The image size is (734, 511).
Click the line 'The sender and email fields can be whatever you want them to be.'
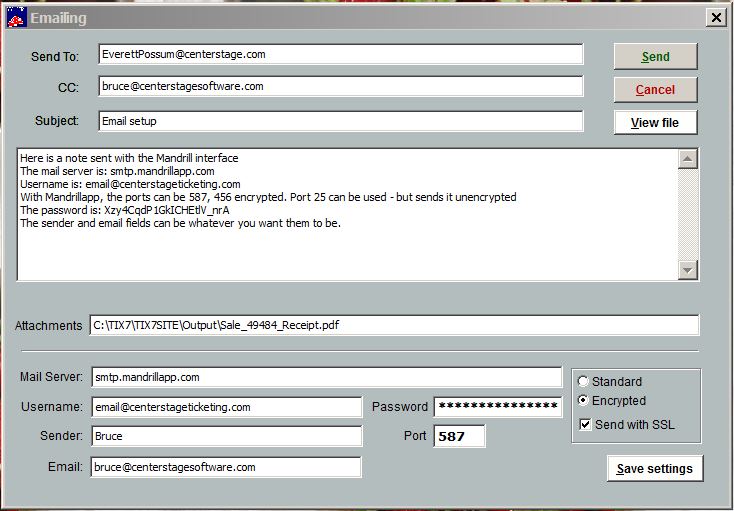180,223
